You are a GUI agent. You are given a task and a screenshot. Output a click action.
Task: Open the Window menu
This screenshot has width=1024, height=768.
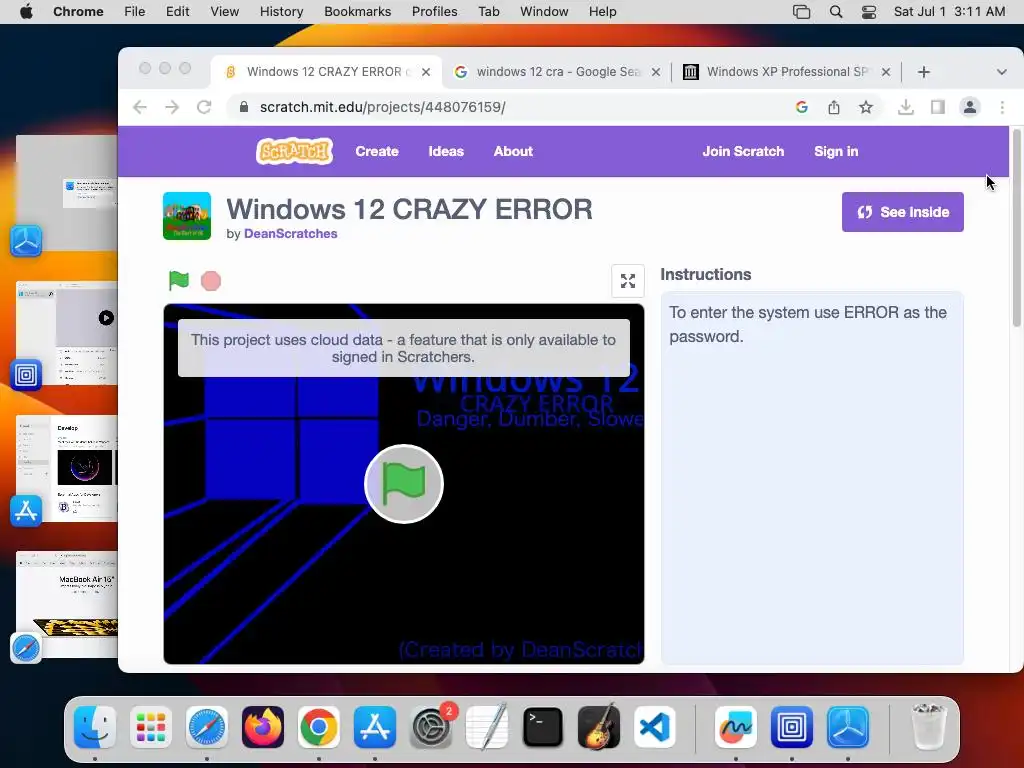pos(544,12)
